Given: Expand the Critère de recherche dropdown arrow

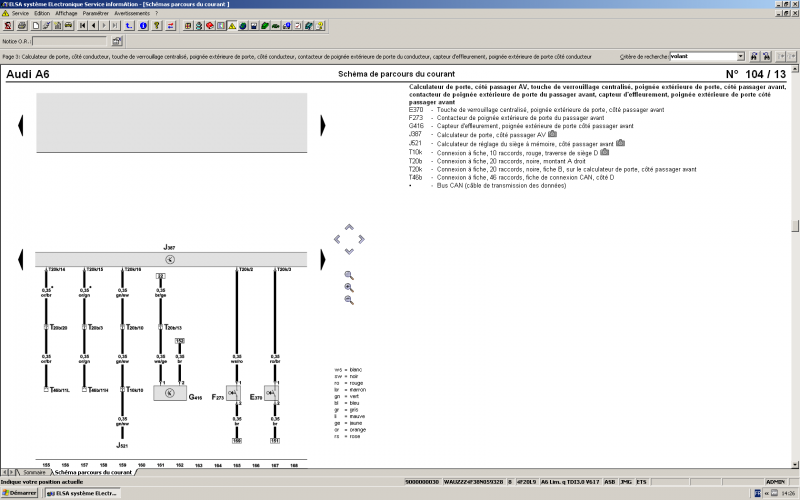Looking at the screenshot, I should (740, 57).
